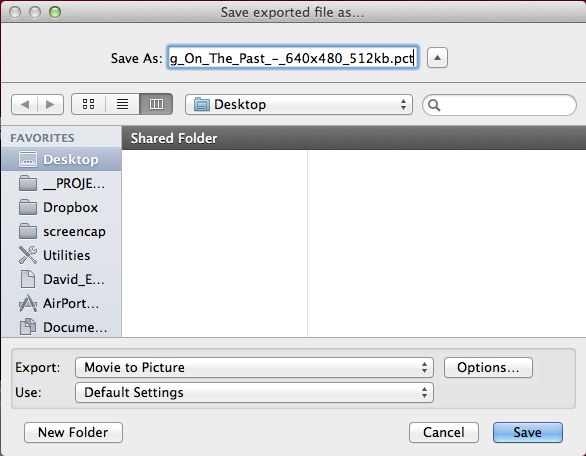Open export Options
586x456 pixels.
[488, 367]
